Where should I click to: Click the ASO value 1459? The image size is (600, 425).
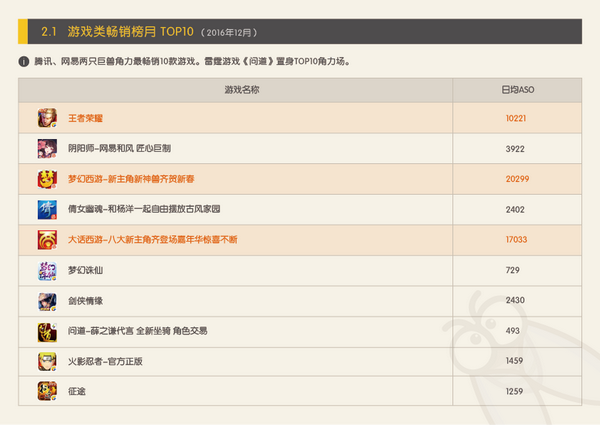[x=514, y=361]
